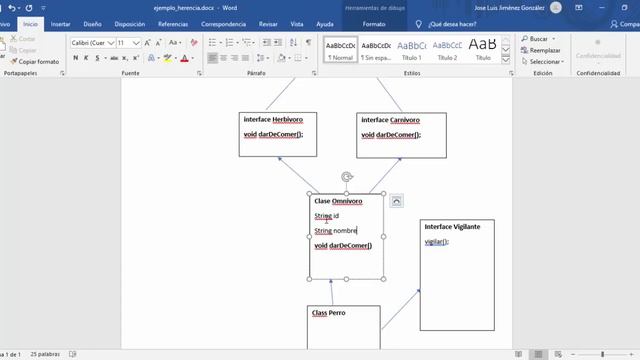
Task: Click the Undo arrow in title bar
Action: tap(12, 8)
